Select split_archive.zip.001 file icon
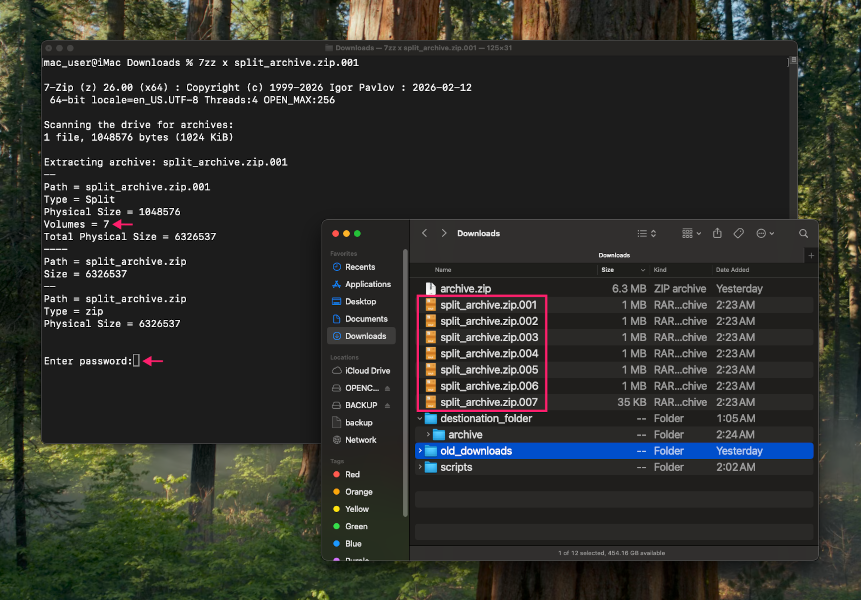 430,305
